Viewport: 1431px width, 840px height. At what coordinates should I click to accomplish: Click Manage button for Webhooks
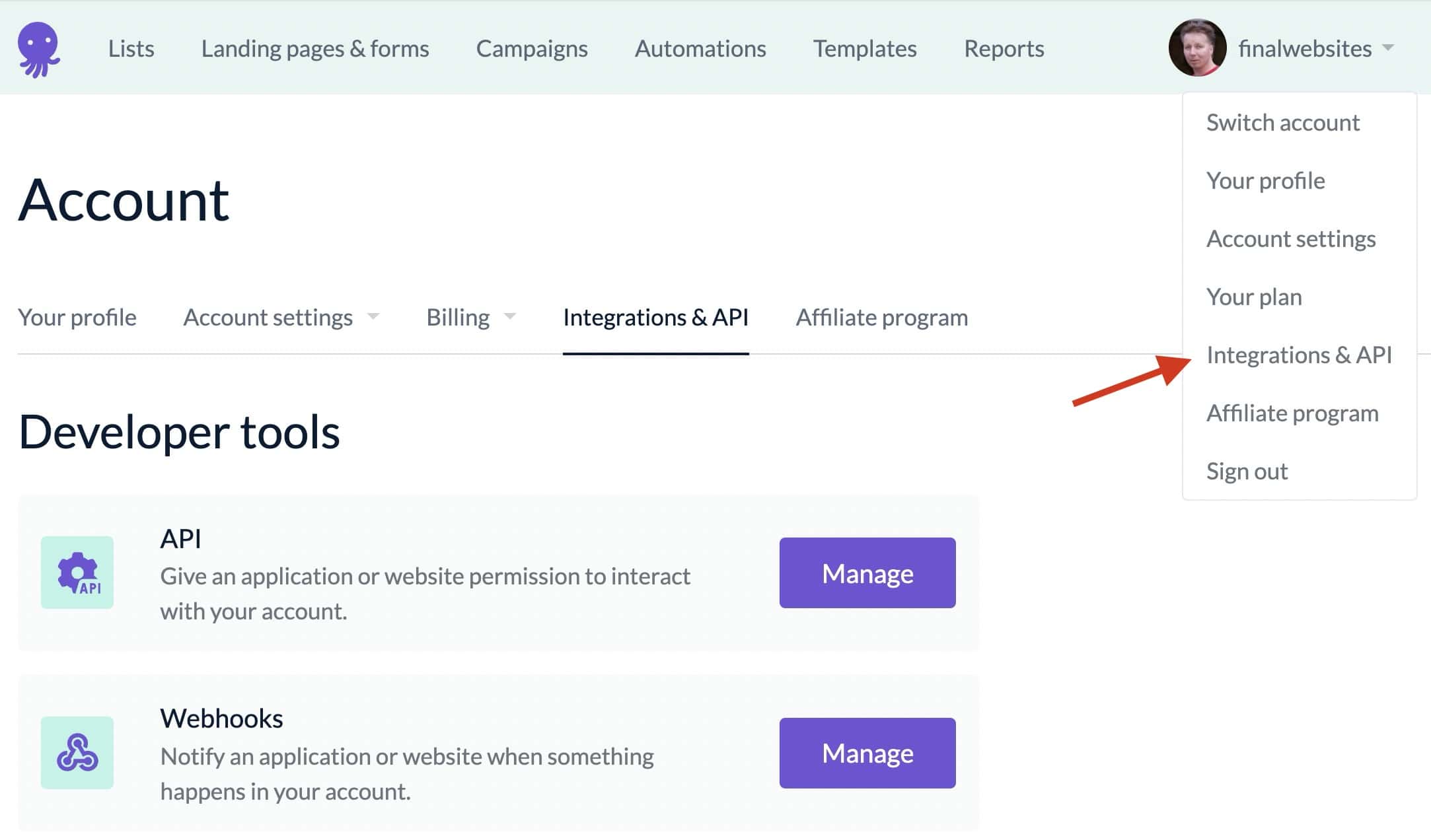[x=867, y=752]
